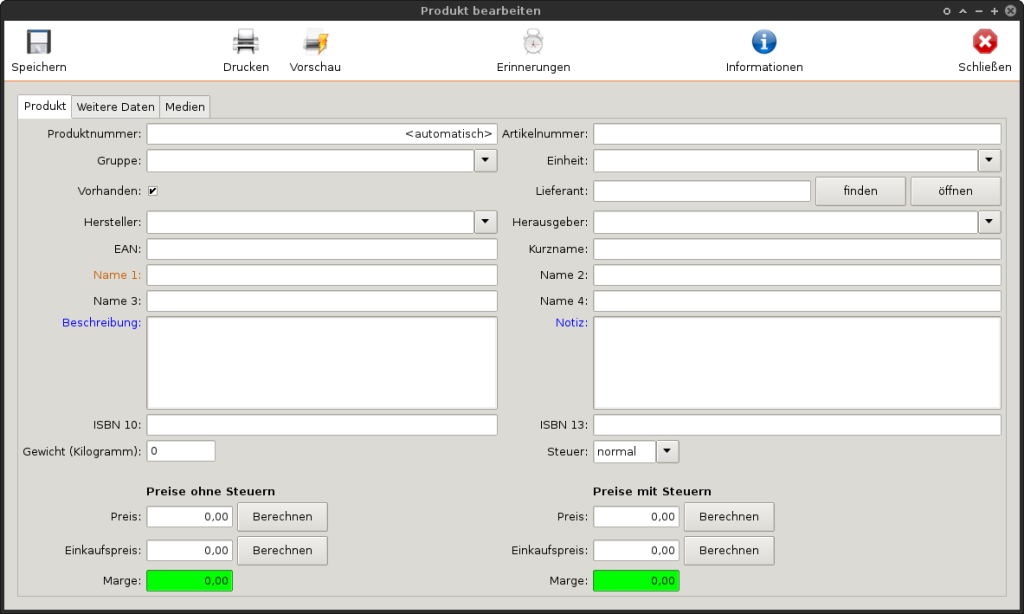The height and width of the screenshot is (614, 1024).
Task: Toggle the Vorhanden checkbox
Action: 153,191
